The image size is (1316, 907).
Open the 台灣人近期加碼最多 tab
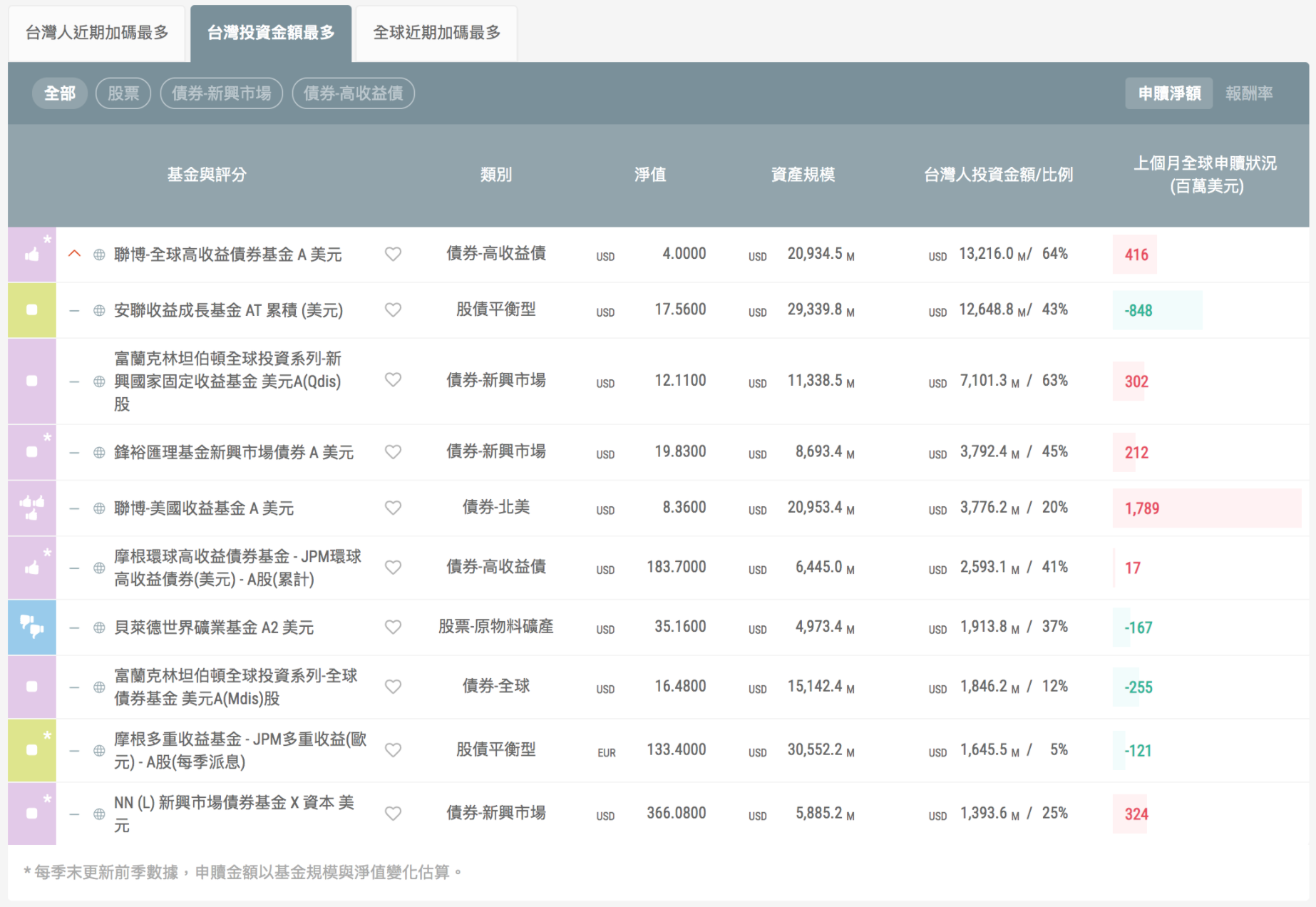coord(97,33)
